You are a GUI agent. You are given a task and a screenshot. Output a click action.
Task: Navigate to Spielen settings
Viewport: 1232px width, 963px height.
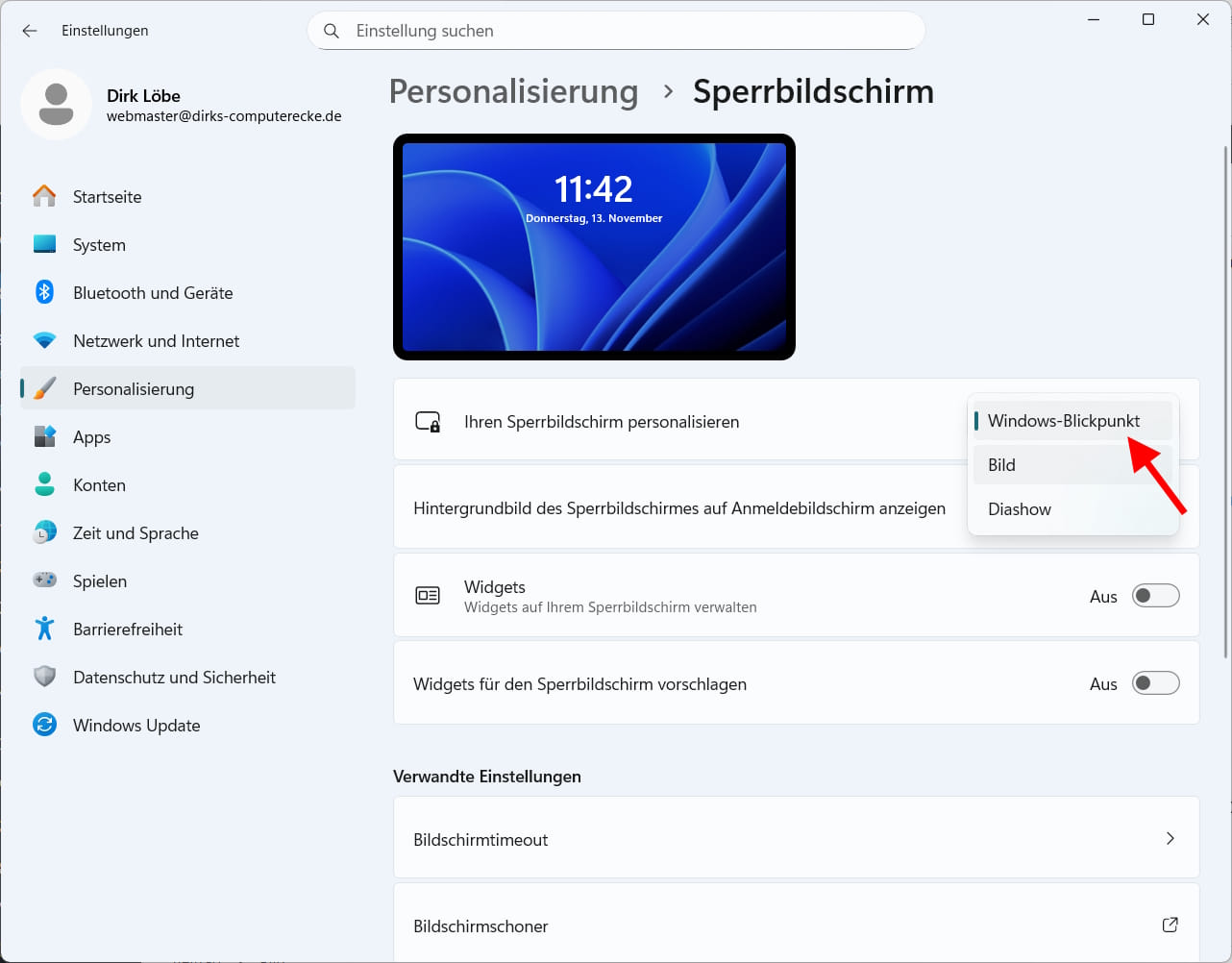coord(187,580)
